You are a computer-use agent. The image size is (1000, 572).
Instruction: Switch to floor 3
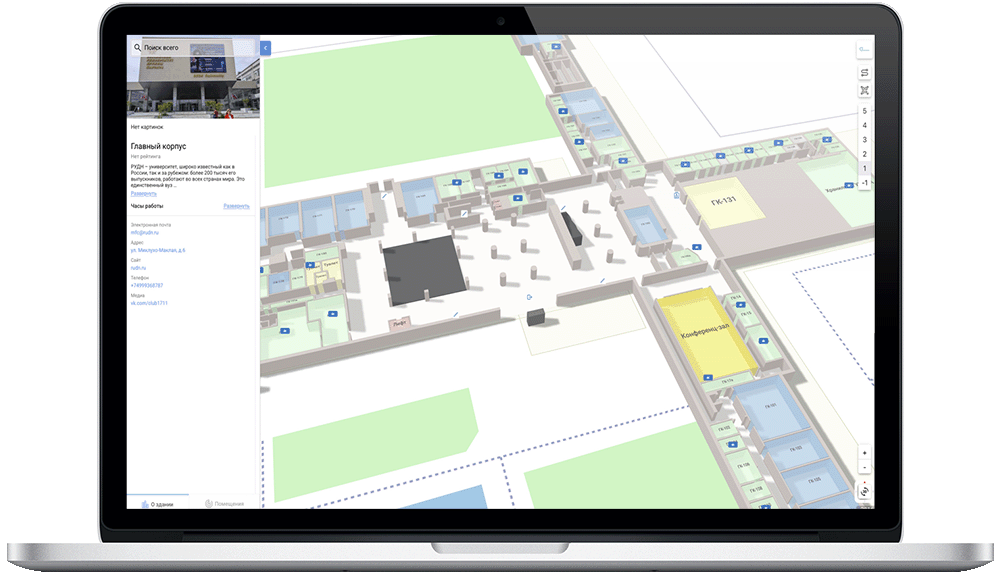(x=864, y=140)
